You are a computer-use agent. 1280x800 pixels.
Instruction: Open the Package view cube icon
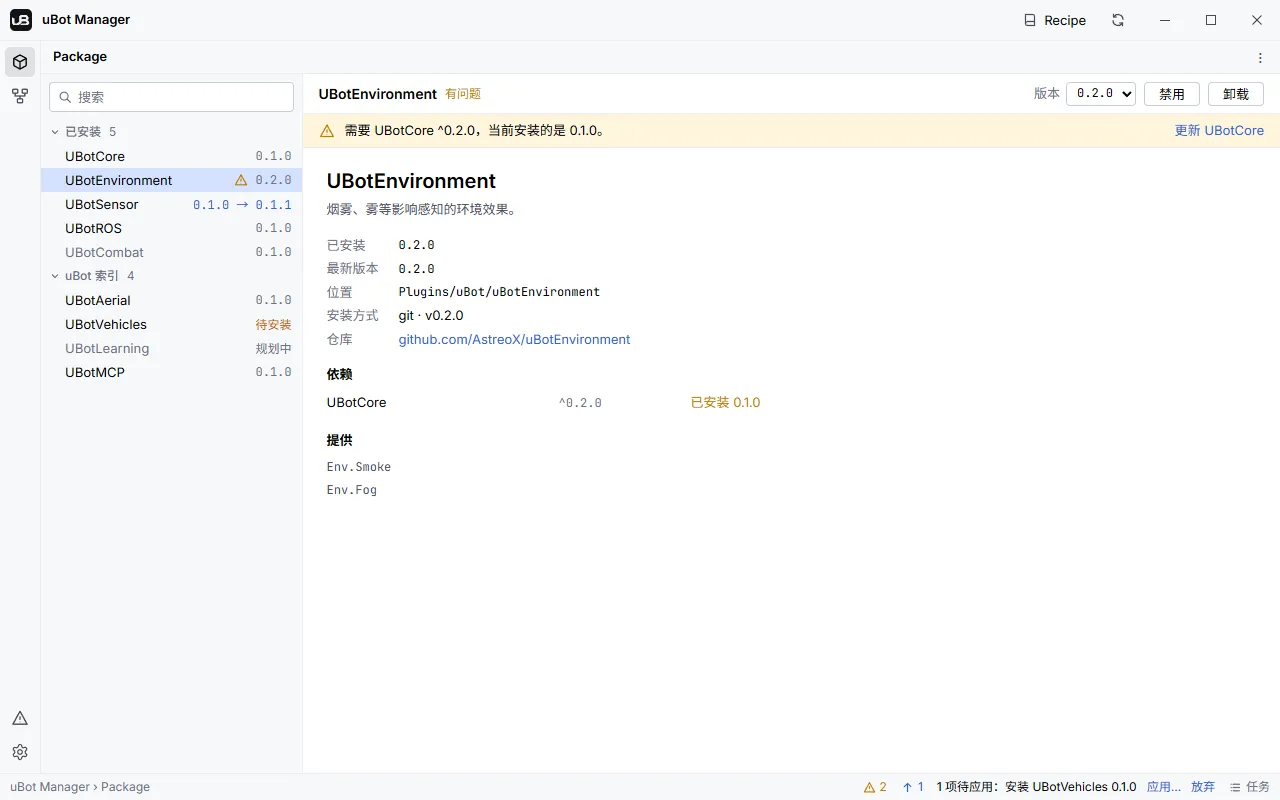(20, 62)
